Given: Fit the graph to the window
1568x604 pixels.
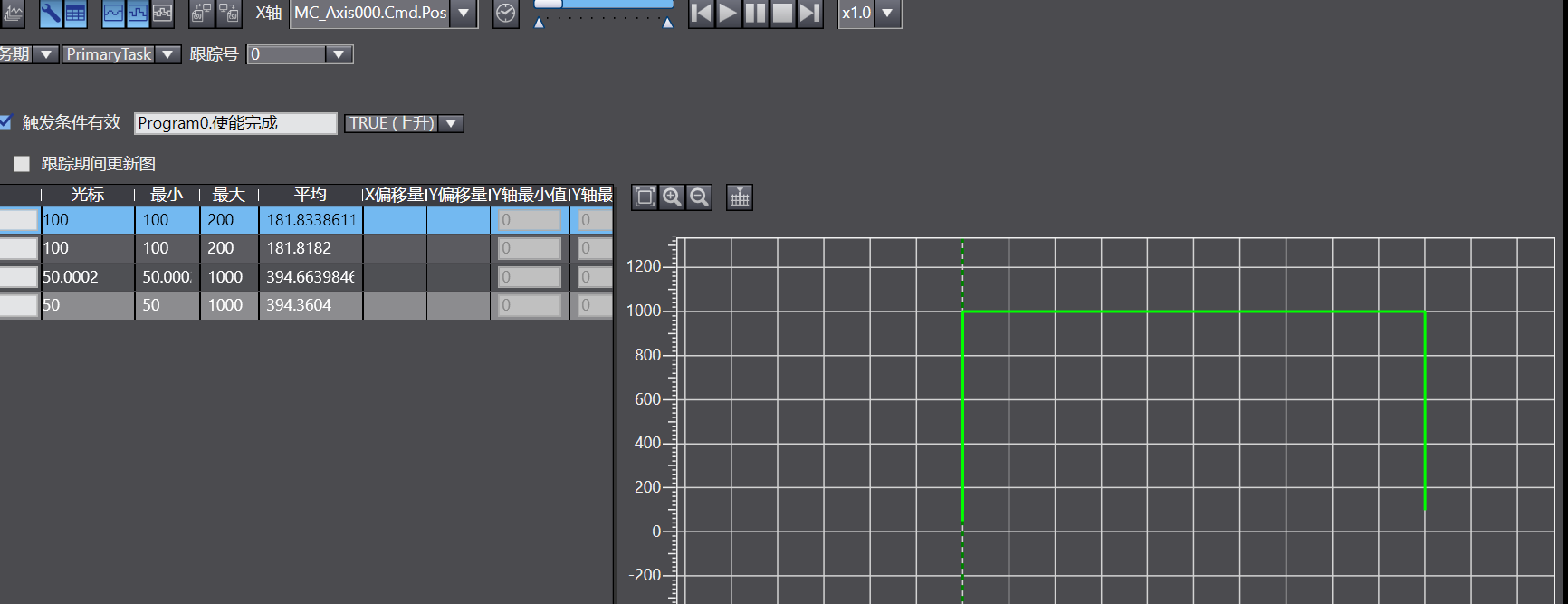Looking at the screenshot, I should coord(645,197).
